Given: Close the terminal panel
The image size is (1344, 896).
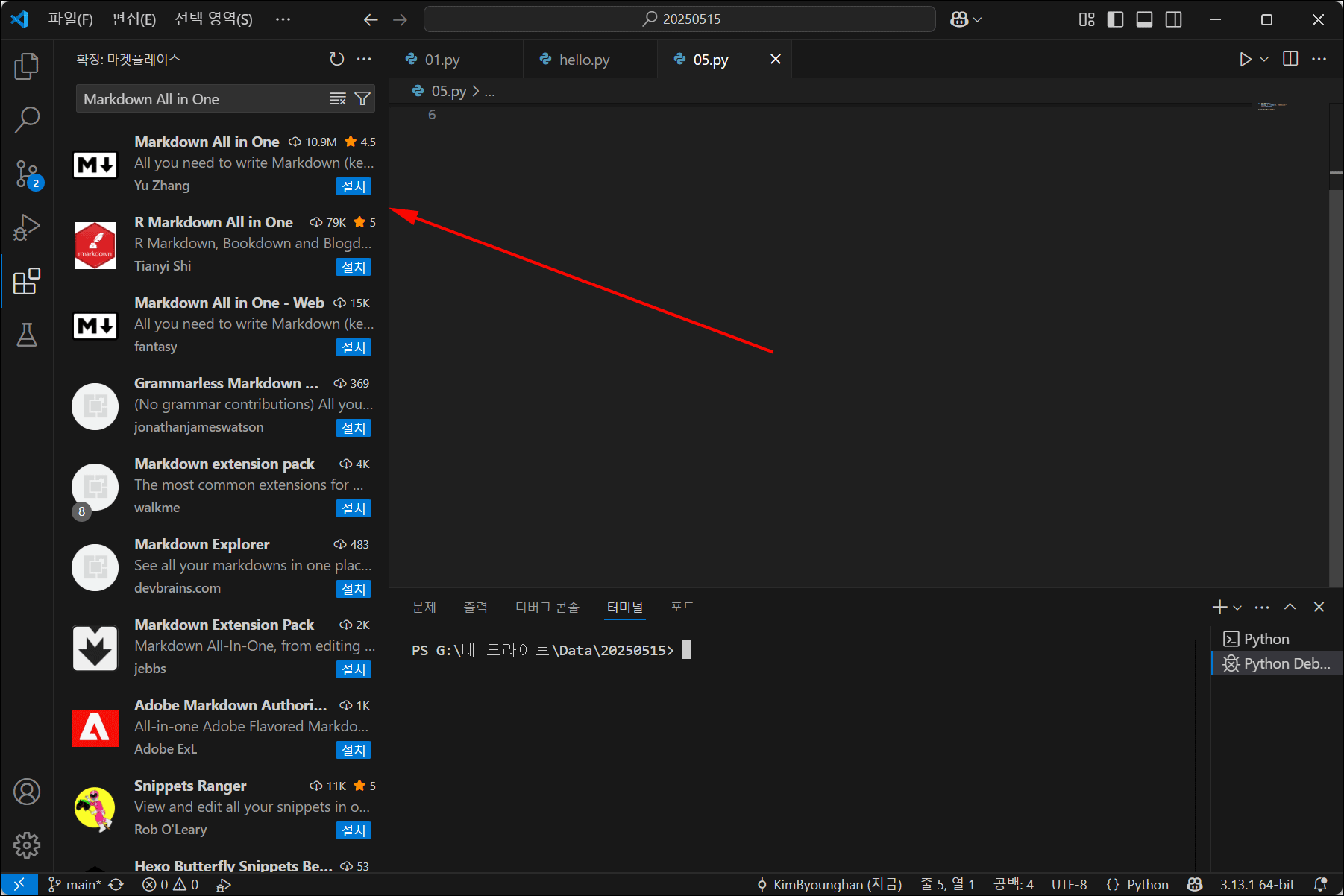Looking at the screenshot, I should click(x=1319, y=607).
